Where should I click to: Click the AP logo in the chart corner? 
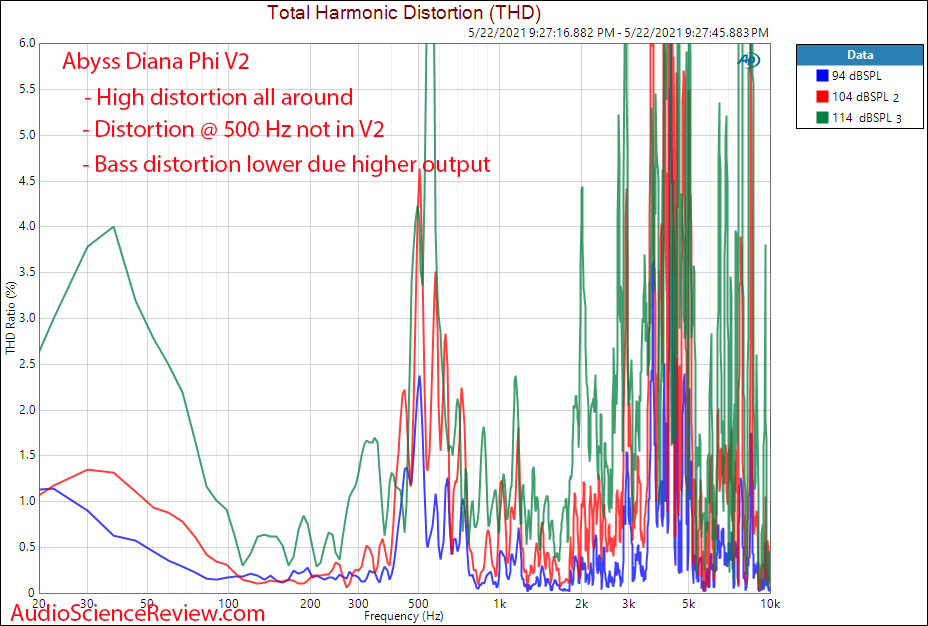[749, 59]
